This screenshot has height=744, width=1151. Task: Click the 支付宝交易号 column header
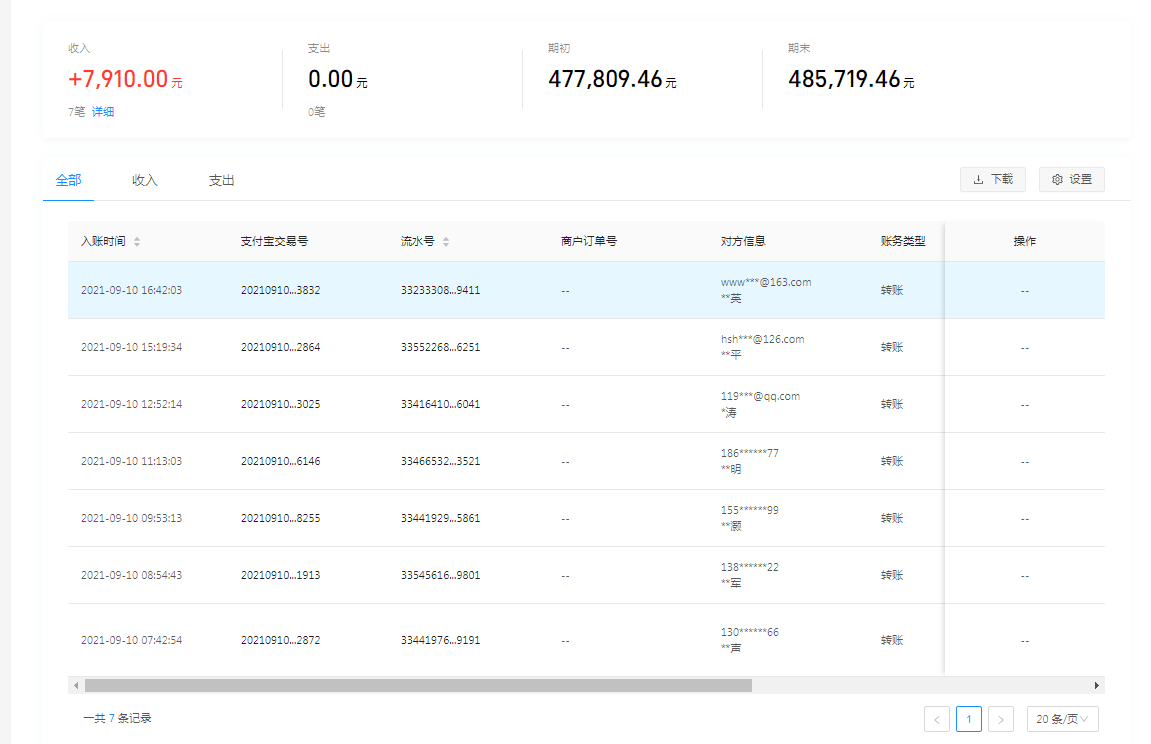(x=274, y=242)
